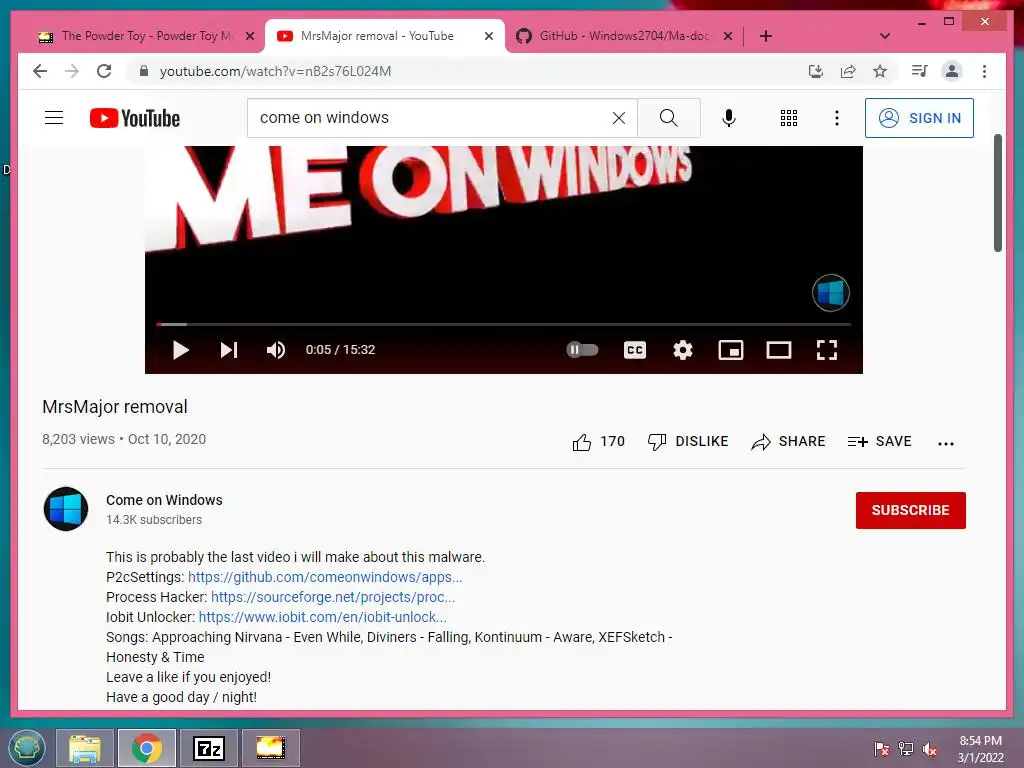Skip to the next video
This screenshot has width=1024, height=768.
229,350
